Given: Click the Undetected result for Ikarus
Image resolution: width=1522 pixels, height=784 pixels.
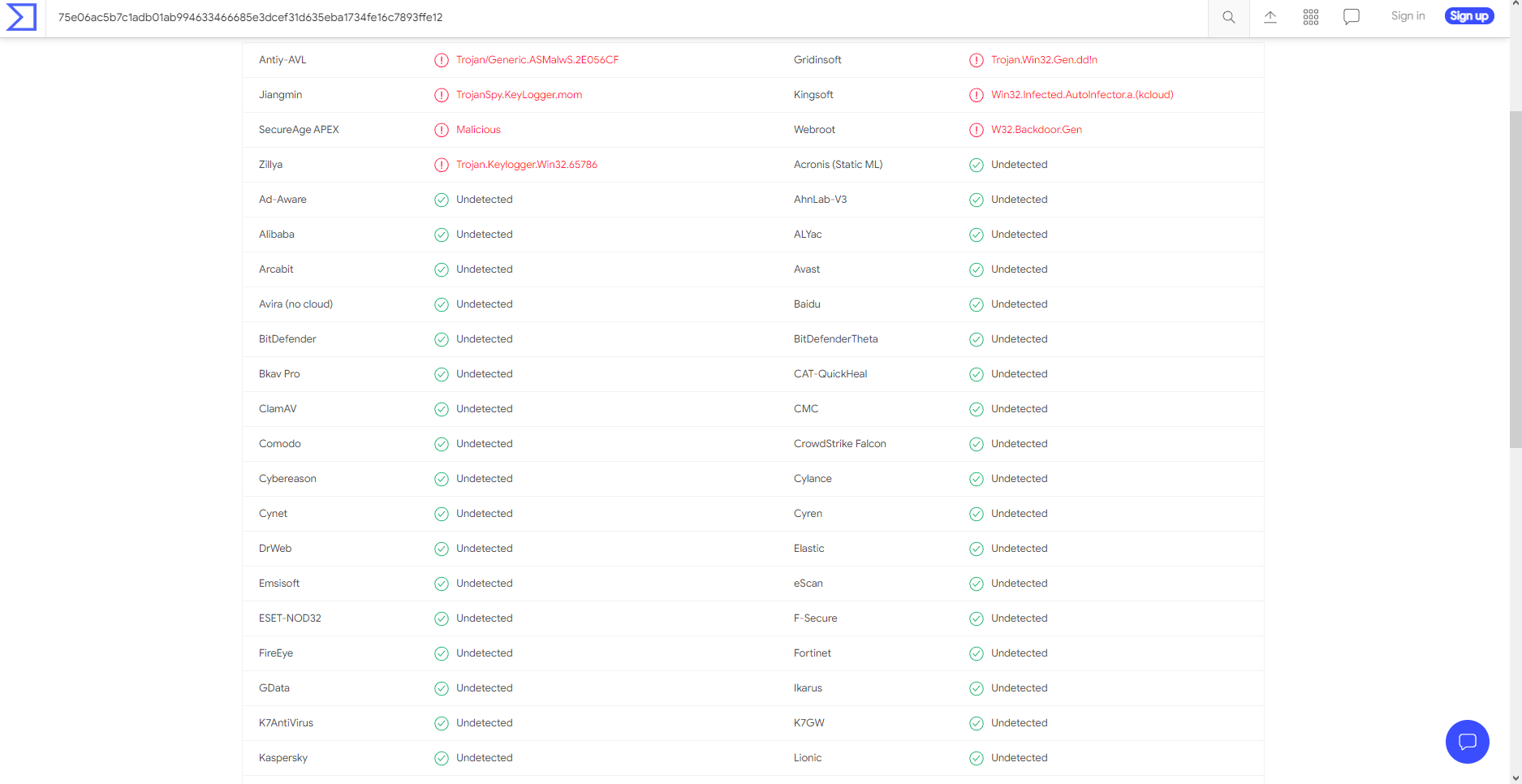Looking at the screenshot, I should point(1019,688).
